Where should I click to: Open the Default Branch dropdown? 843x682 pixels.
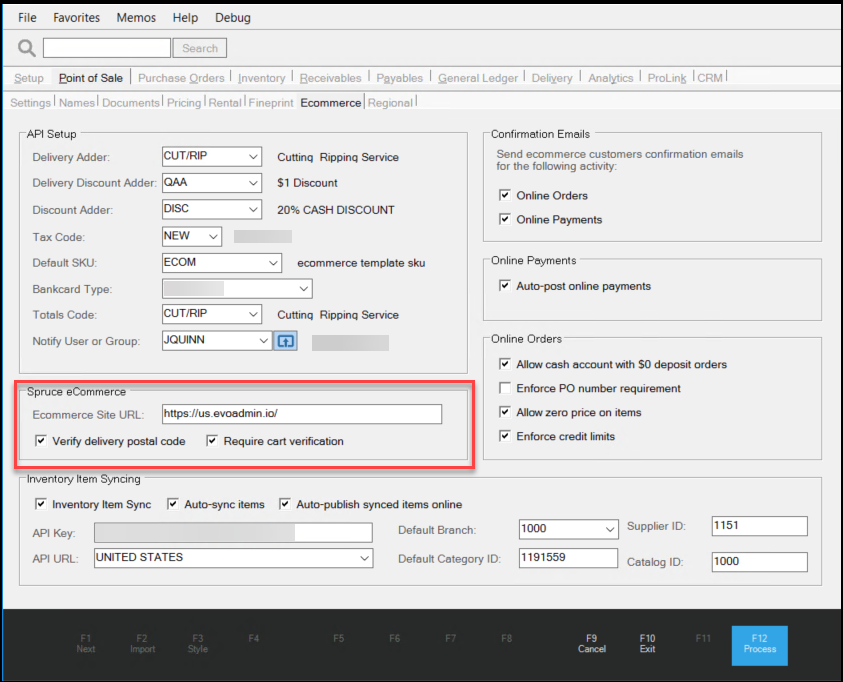tap(610, 529)
